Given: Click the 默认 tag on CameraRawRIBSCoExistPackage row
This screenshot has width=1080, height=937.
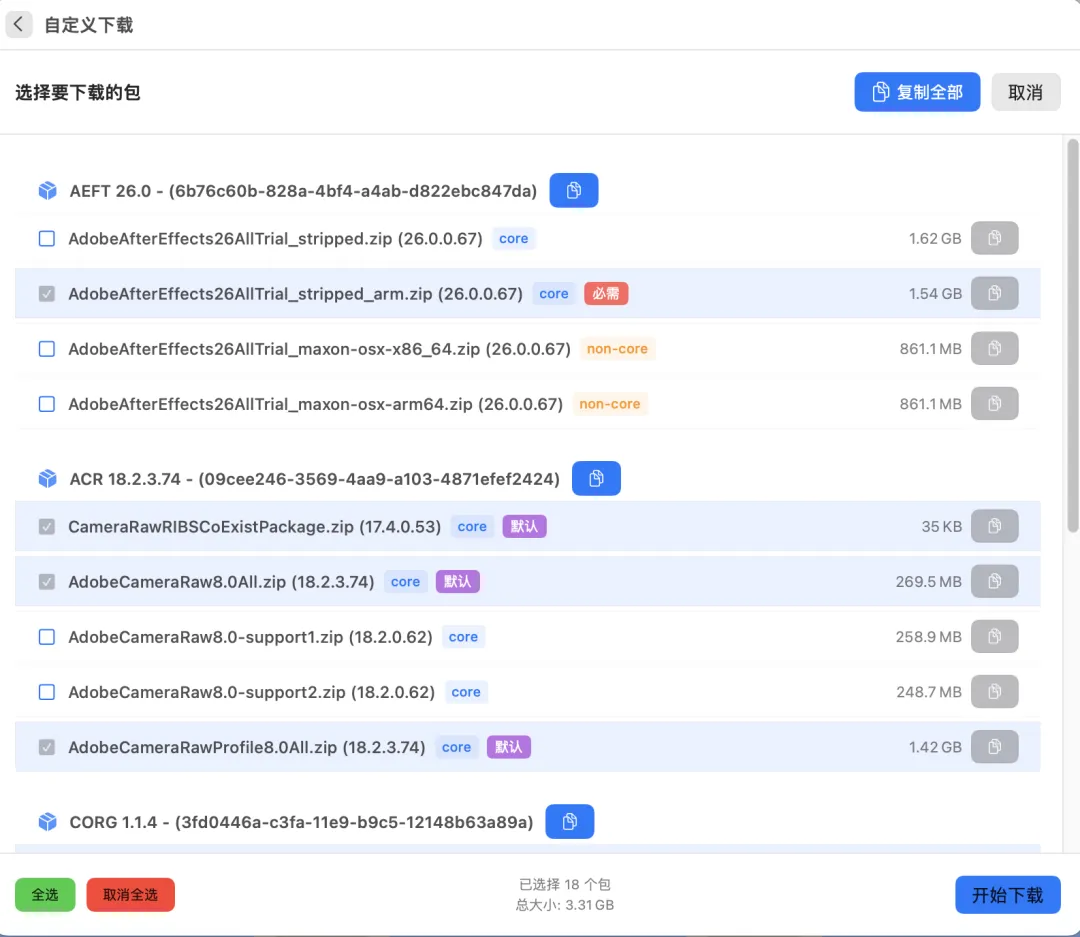Looking at the screenshot, I should tap(524, 526).
